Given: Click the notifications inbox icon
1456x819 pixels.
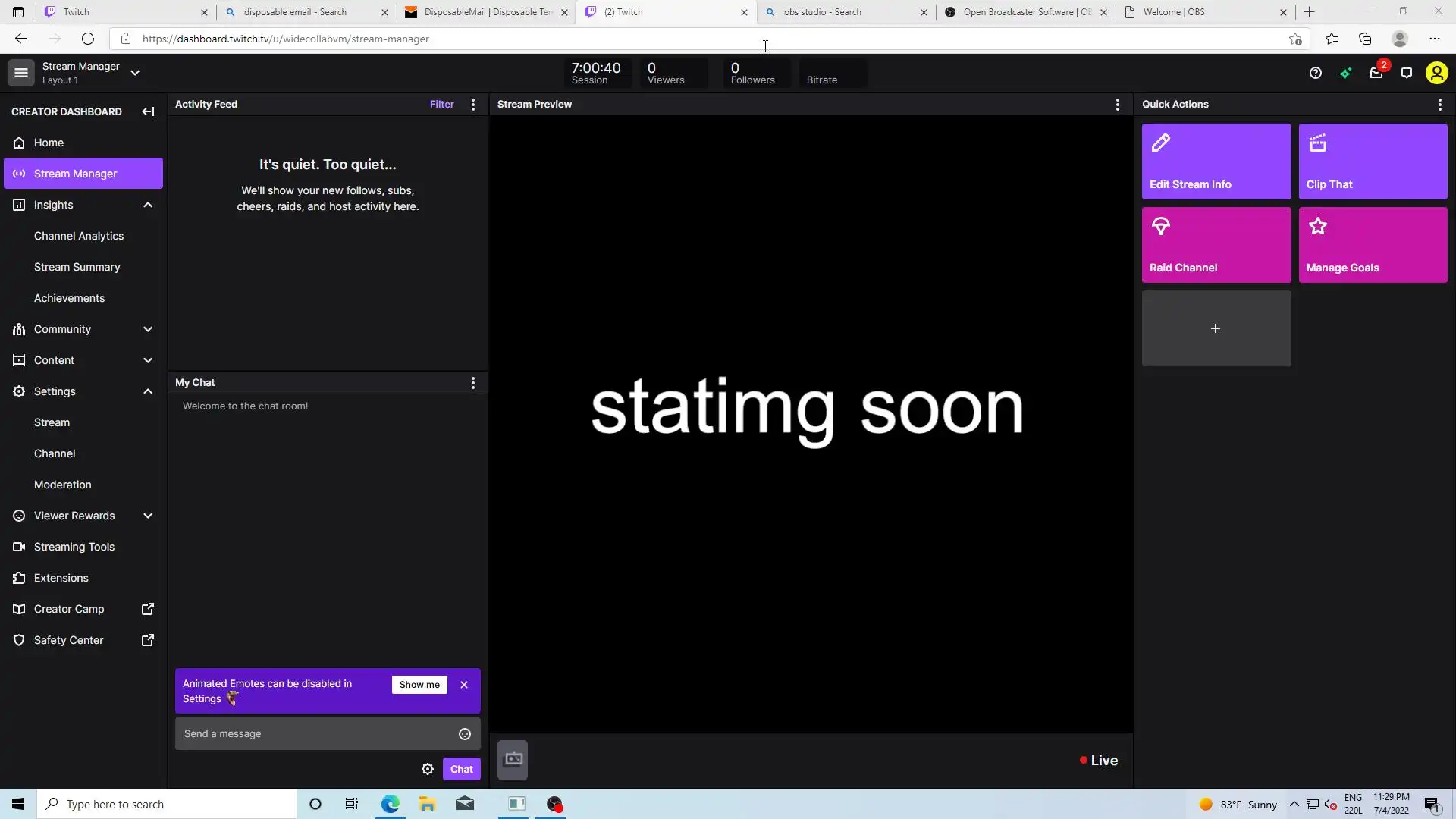Looking at the screenshot, I should 1376,73.
